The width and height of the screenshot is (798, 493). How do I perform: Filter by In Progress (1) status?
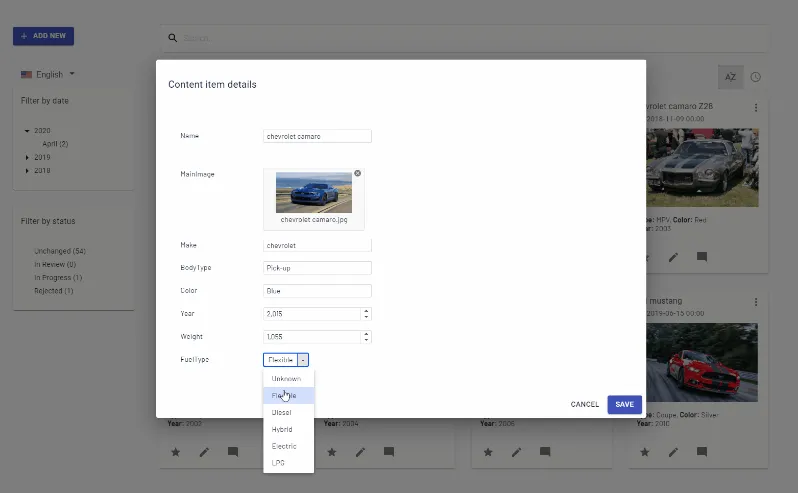pos(58,278)
